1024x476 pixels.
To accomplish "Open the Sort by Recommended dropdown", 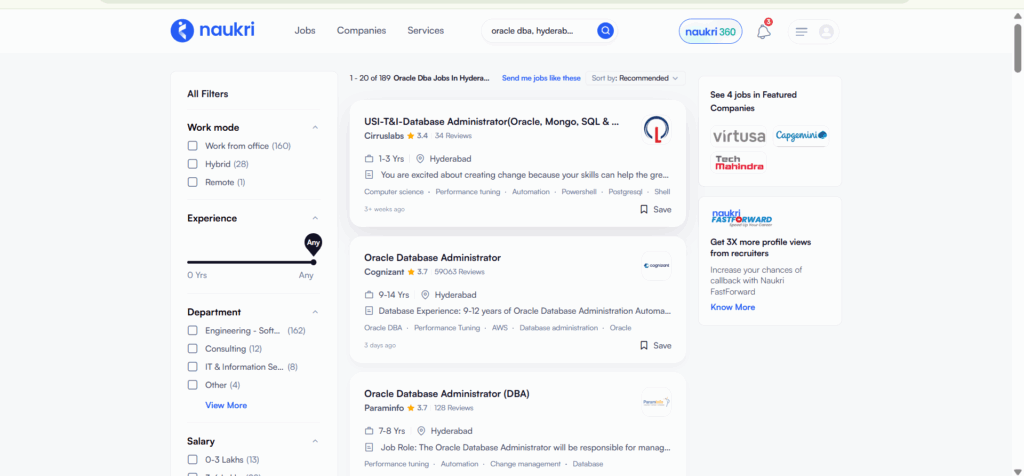I will [635, 78].
